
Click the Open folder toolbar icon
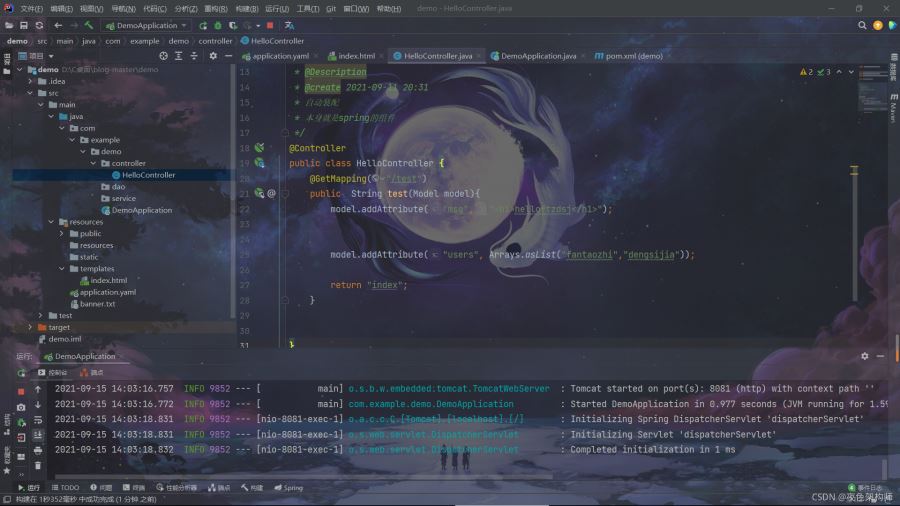(x=9, y=25)
